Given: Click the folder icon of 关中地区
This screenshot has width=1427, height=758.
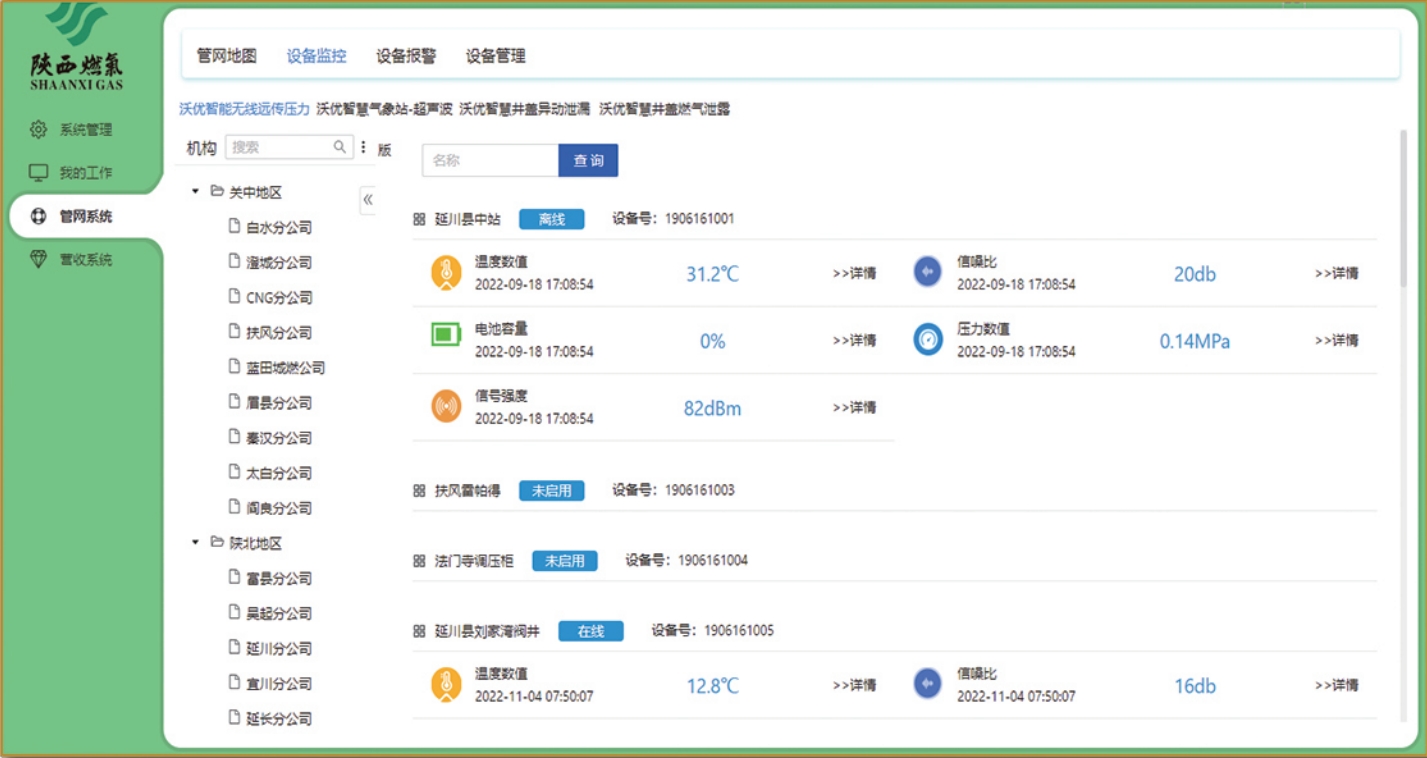Looking at the screenshot, I should [x=217, y=192].
